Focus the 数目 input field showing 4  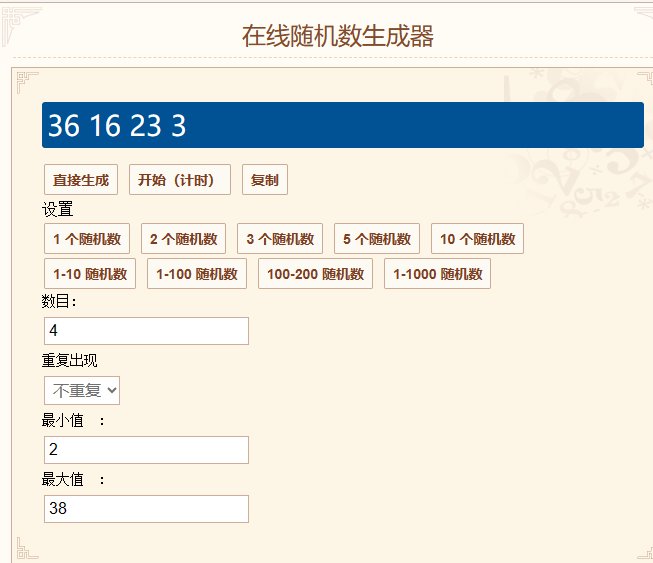coord(146,331)
